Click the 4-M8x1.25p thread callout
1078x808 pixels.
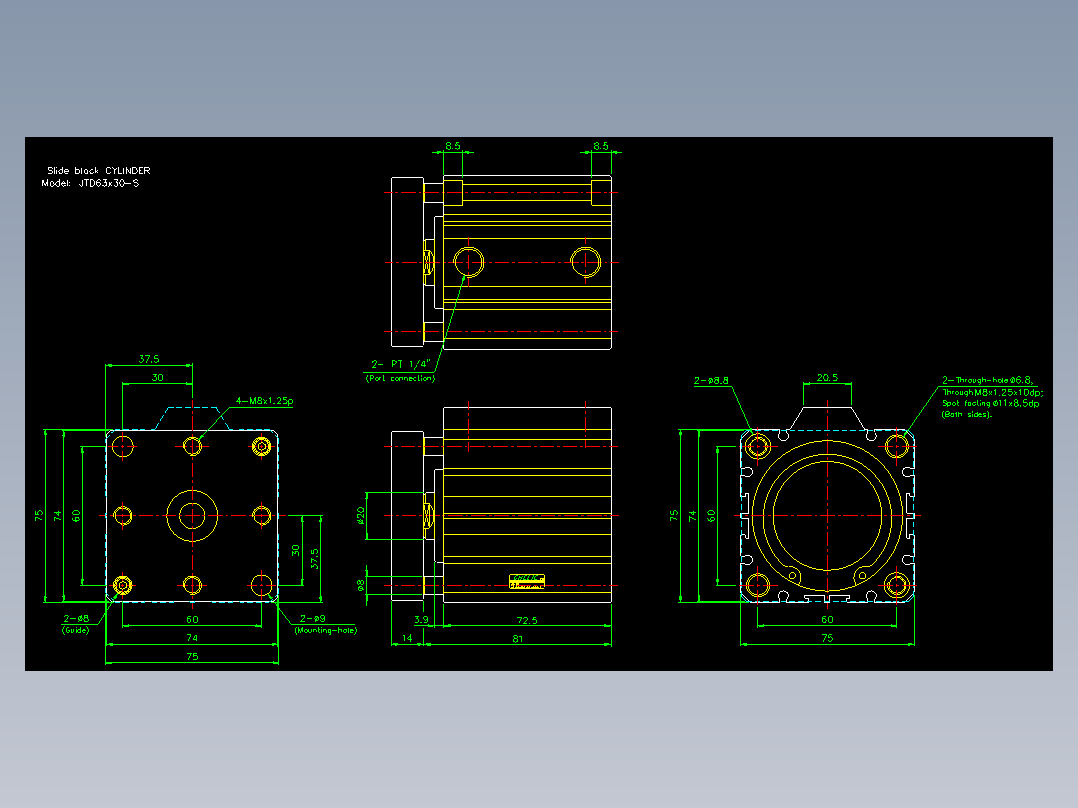point(264,401)
